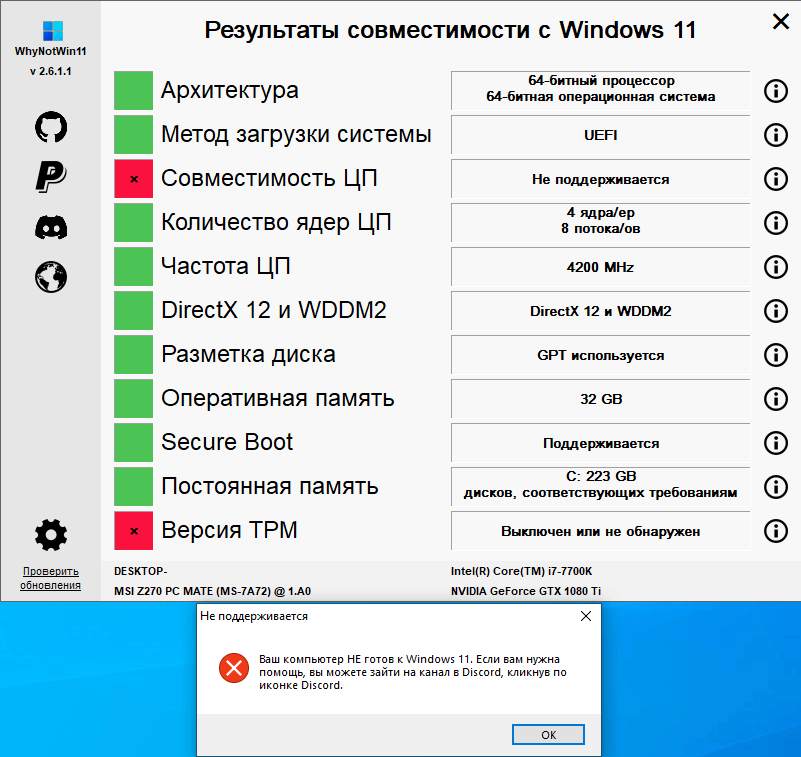The image size is (801, 757).
Task: Show info for Метод загрузки системы
Action: pyautogui.click(x=775, y=135)
